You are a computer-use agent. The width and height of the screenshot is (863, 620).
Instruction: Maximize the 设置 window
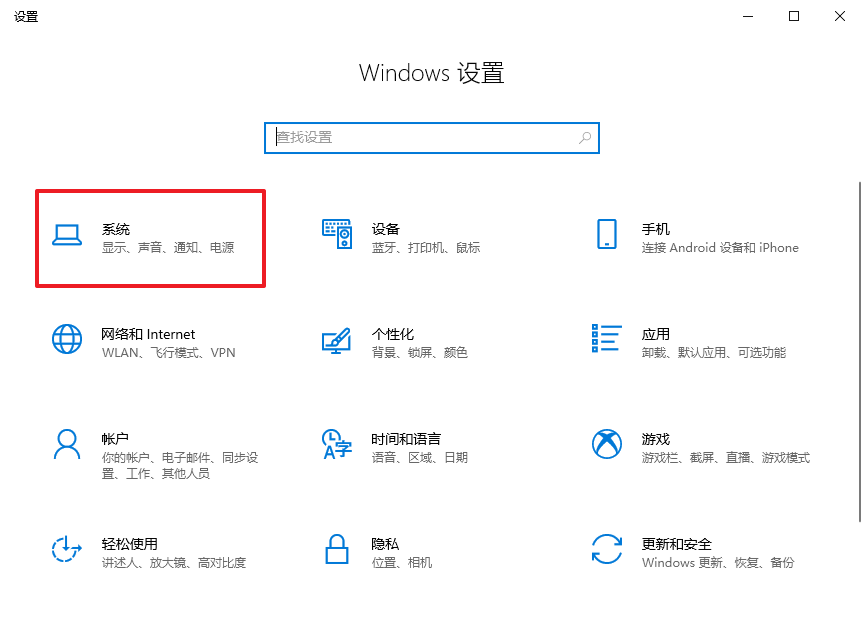(x=793, y=16)
